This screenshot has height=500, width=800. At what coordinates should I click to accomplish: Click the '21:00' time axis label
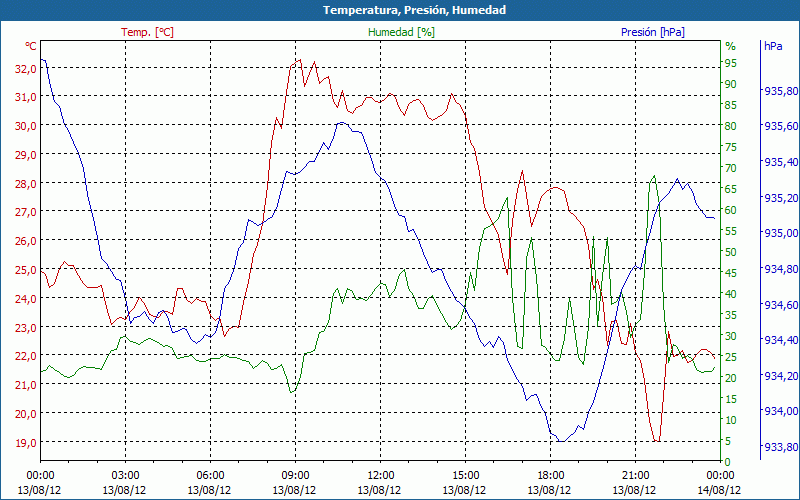[x=635, y=476]
